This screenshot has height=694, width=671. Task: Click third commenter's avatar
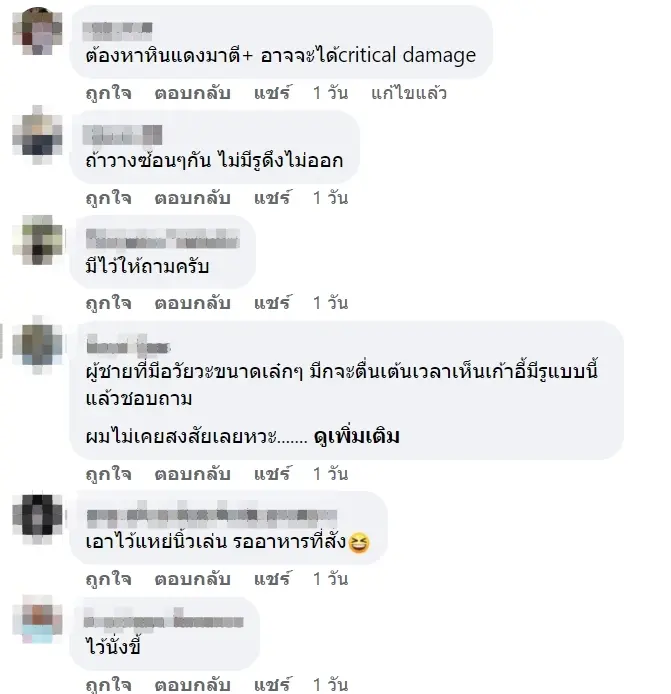(x=38, y=240)
